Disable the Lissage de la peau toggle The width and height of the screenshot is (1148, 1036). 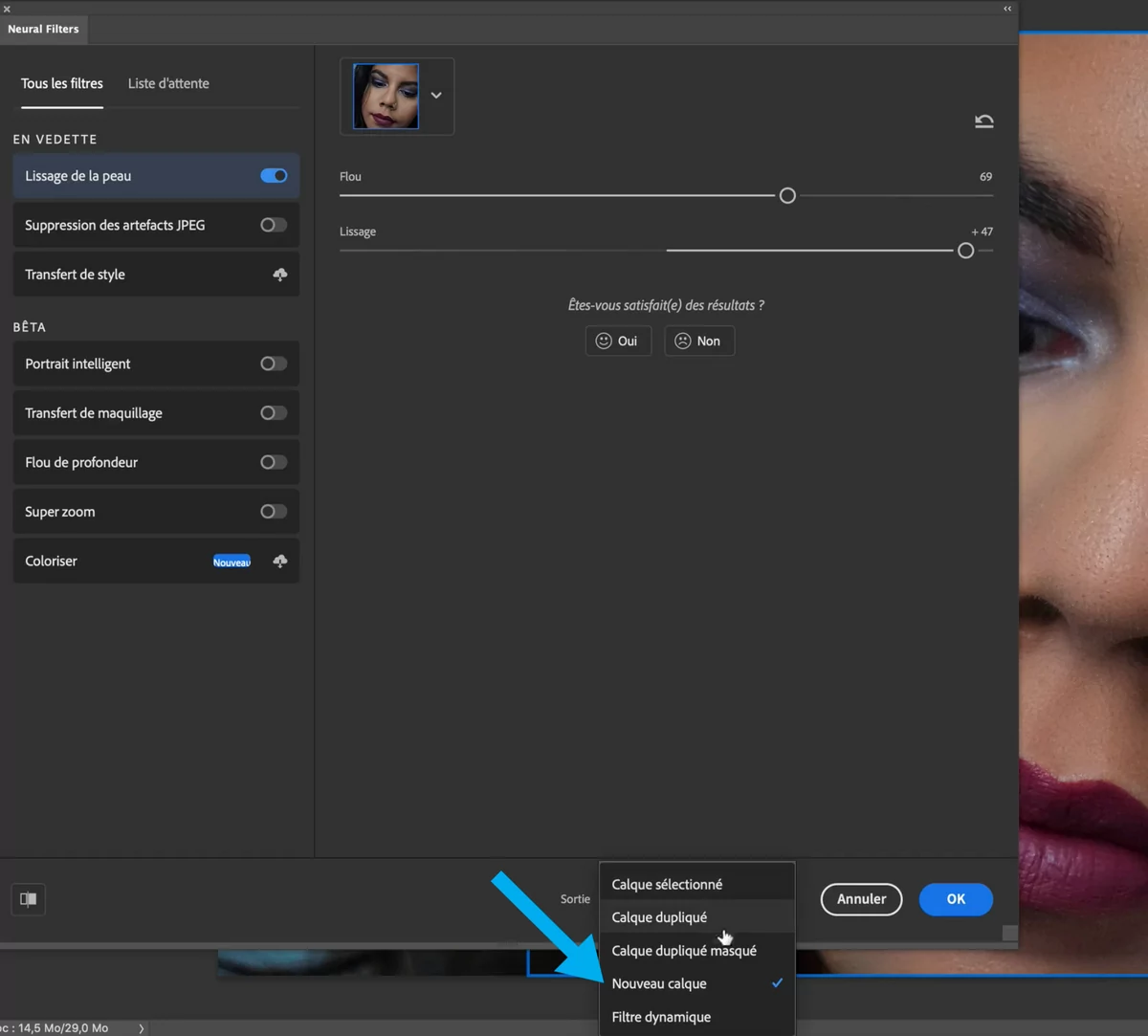(274, 176)
